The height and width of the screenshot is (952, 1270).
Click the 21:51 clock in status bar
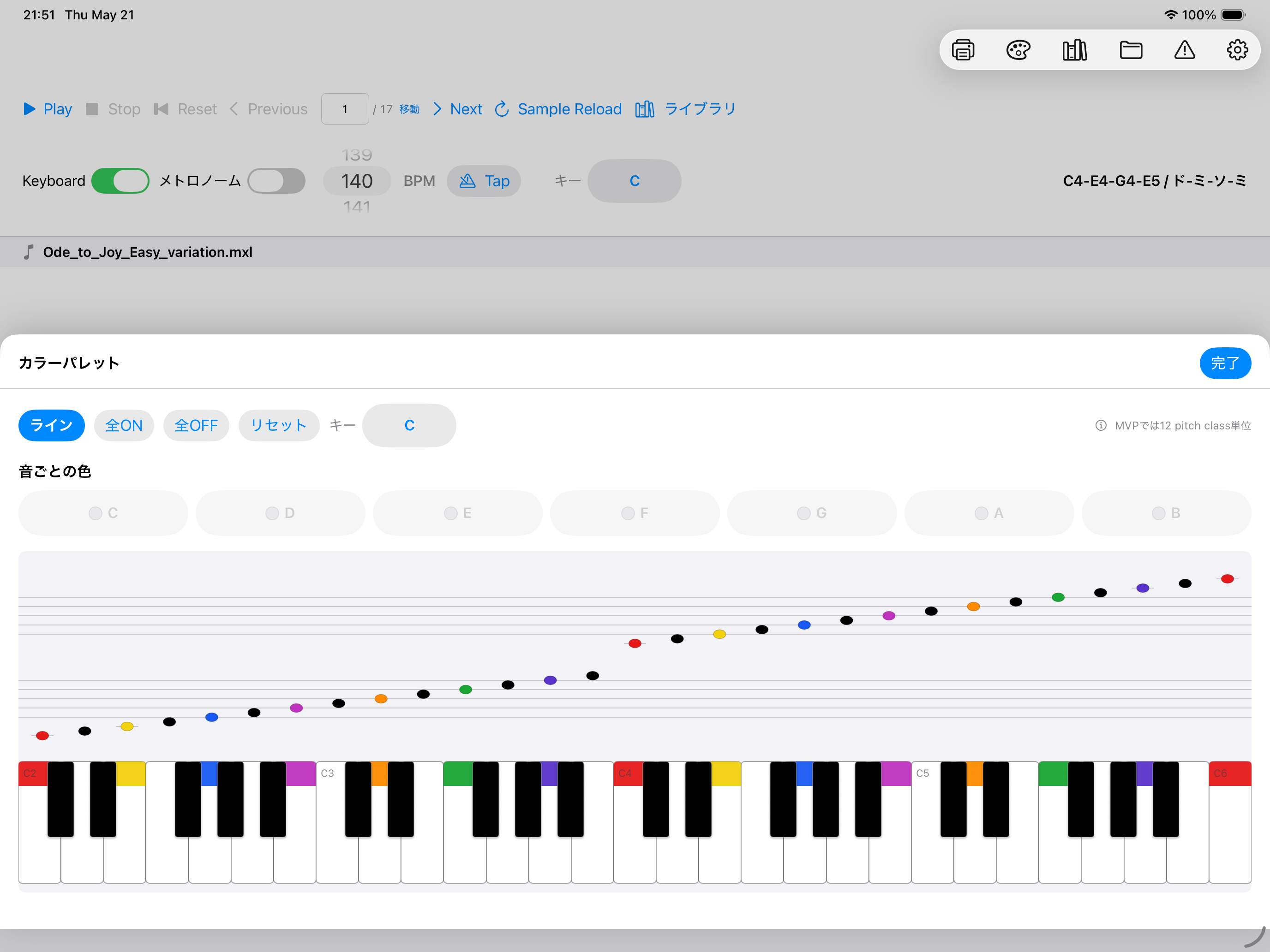(39, 15)
